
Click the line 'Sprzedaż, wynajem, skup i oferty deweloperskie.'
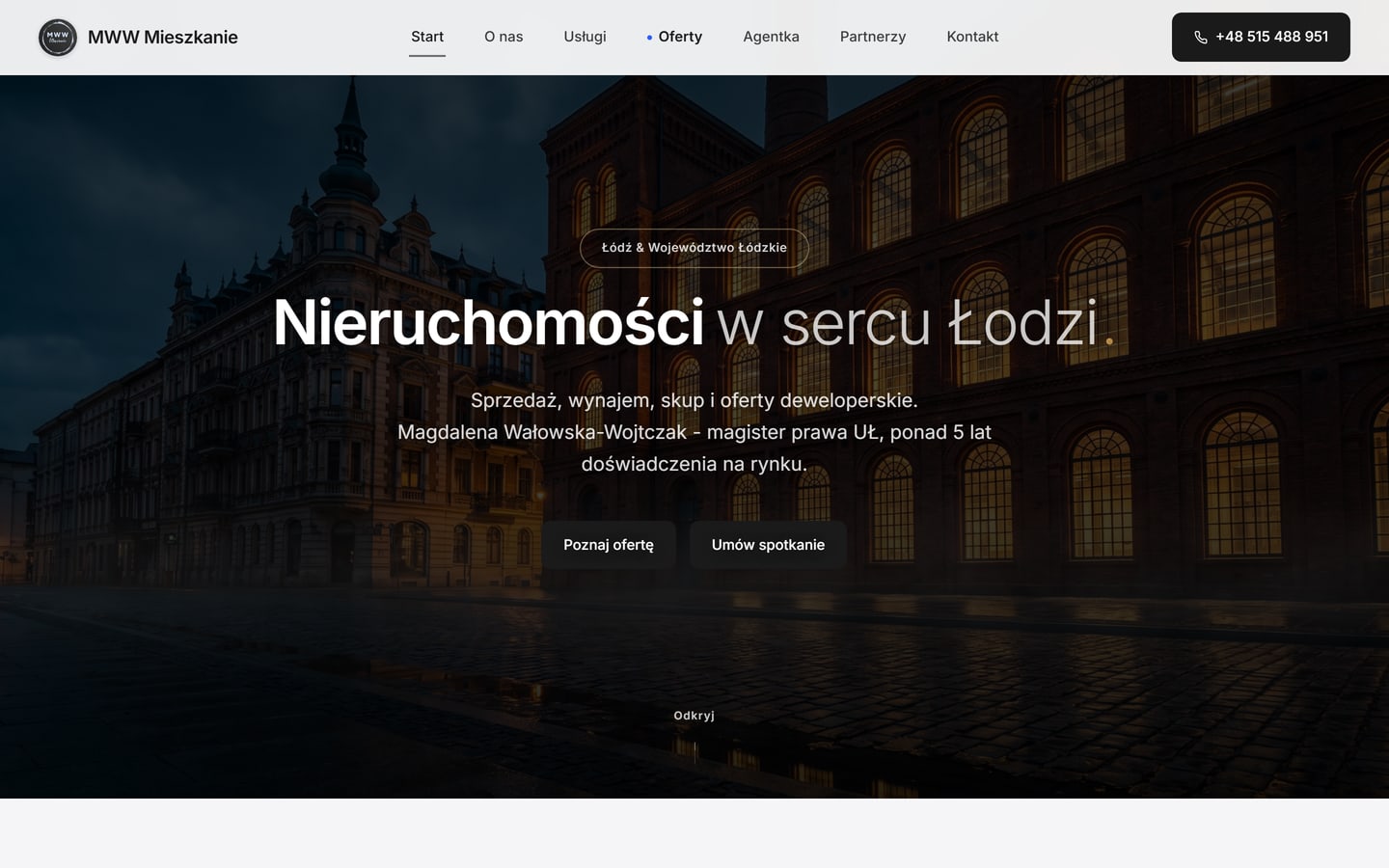[694, 400]
